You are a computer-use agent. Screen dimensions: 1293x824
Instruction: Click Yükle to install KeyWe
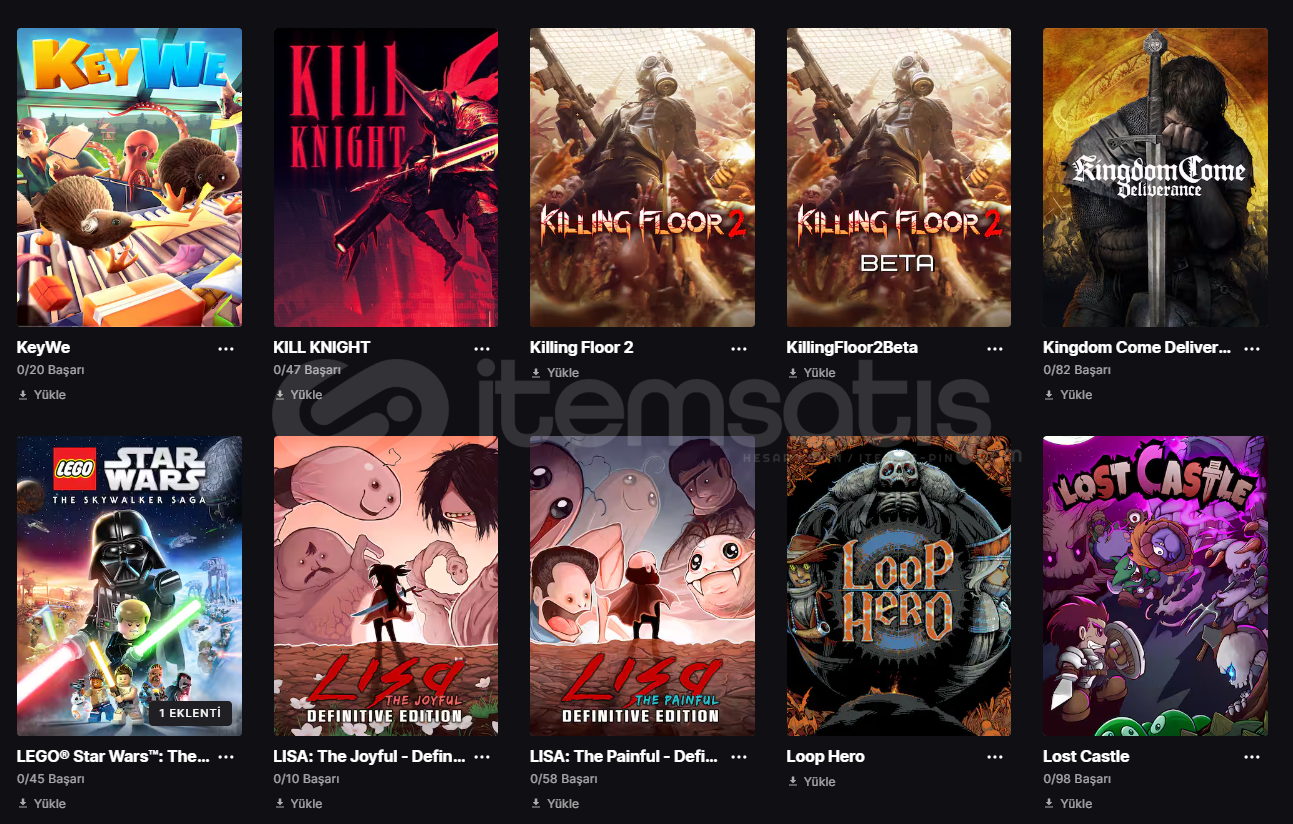pyautogui.click(x=41, y=395)
